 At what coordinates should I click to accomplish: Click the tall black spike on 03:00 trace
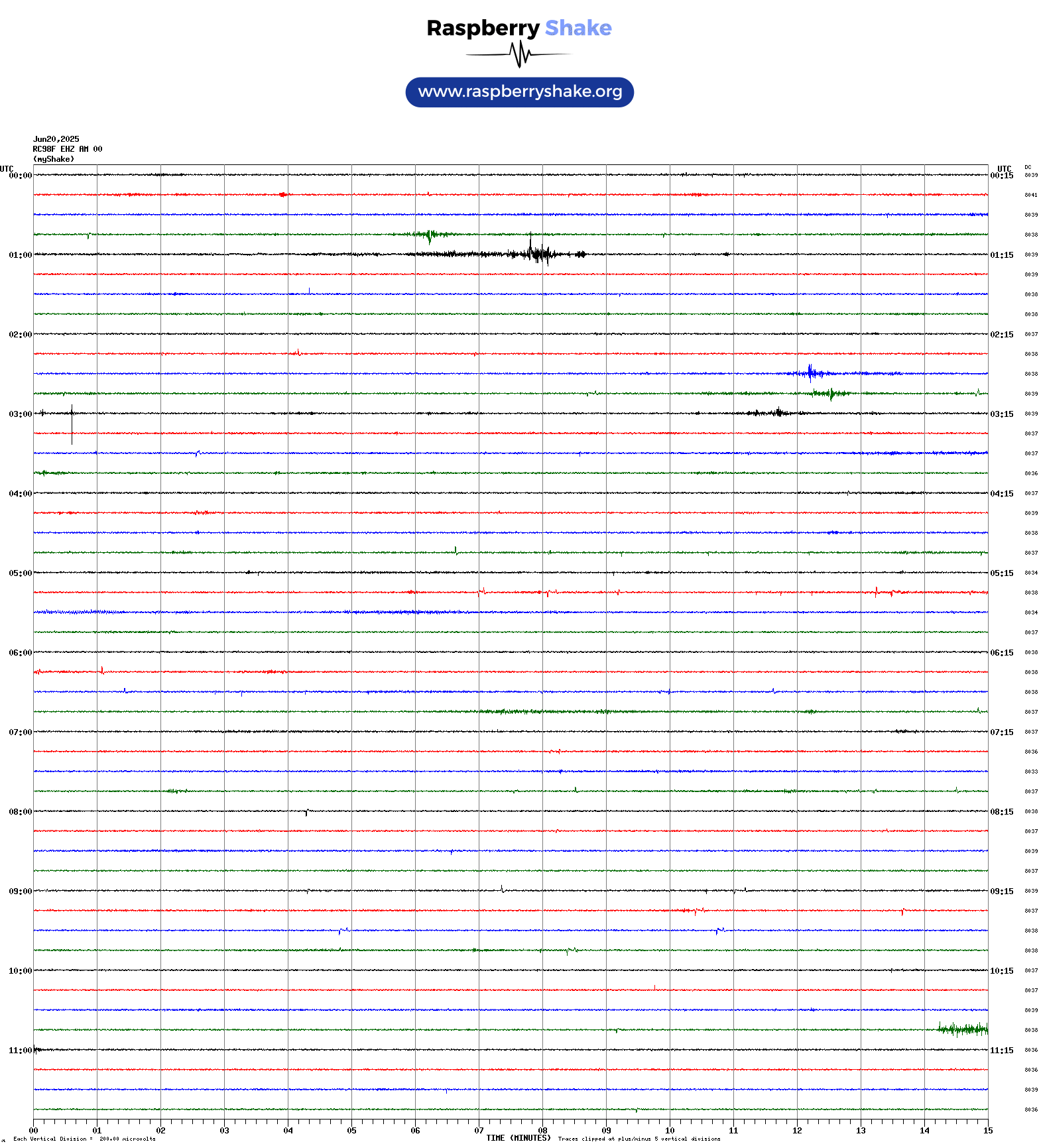click(x=72, y=424)
